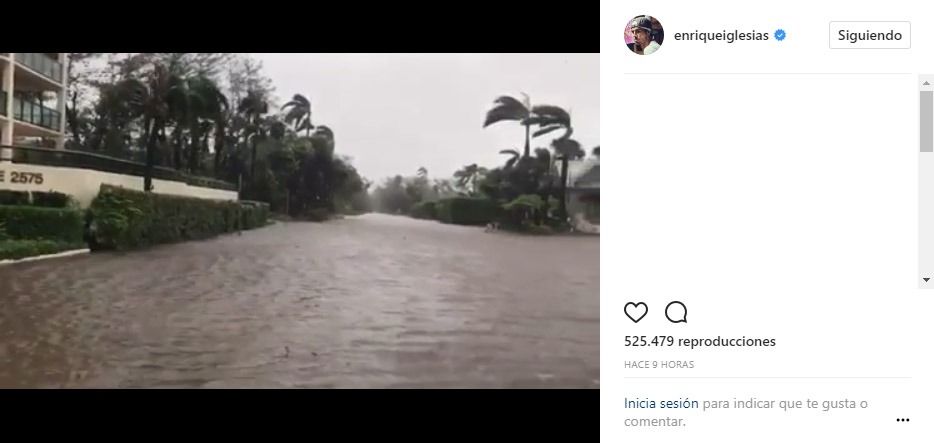Click the scrollbar up arrow in comments
The height and width of the screenshot is (443, 934).
point(926,82)
